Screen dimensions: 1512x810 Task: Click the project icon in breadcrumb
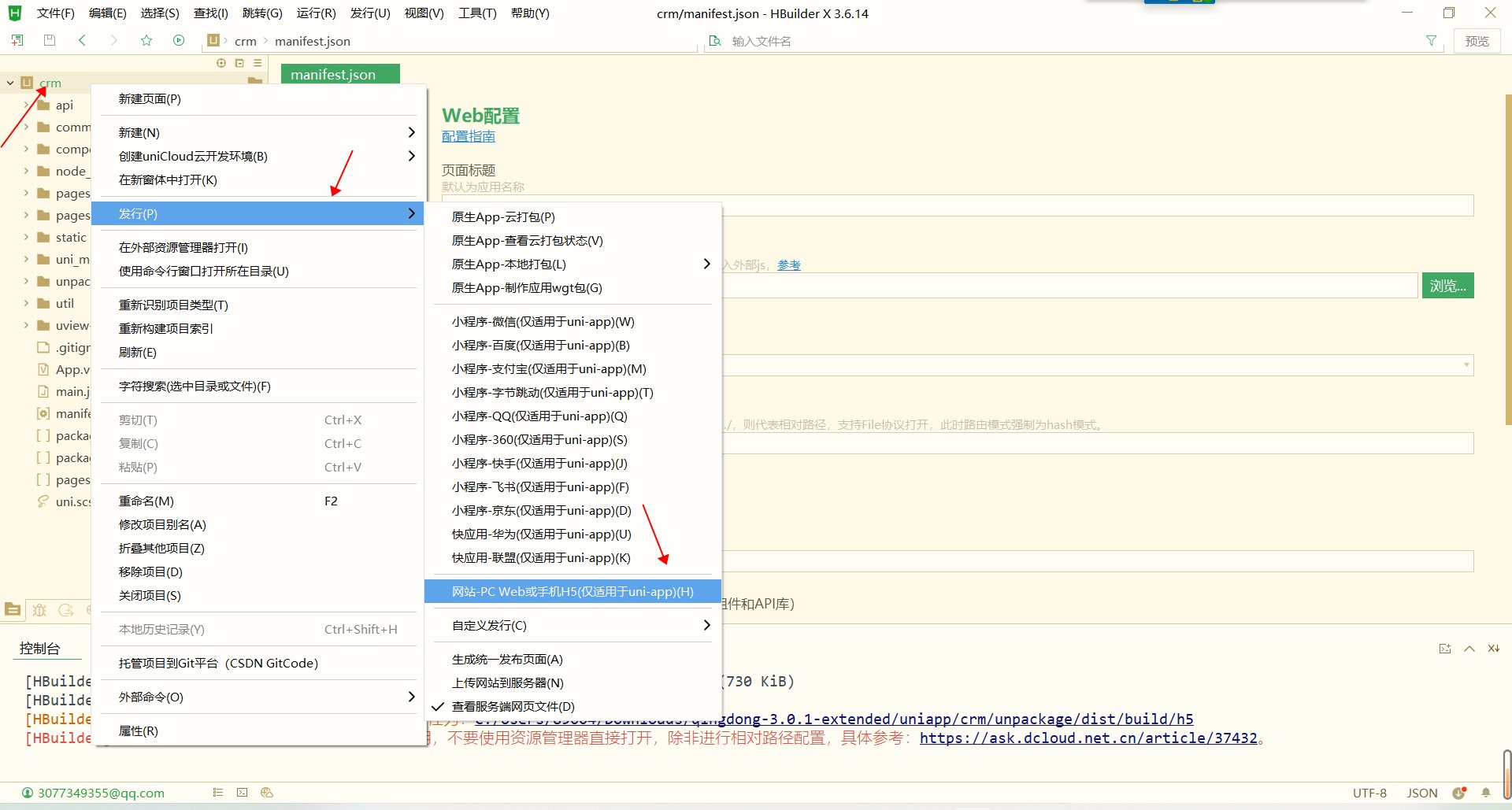click(213, 40)
